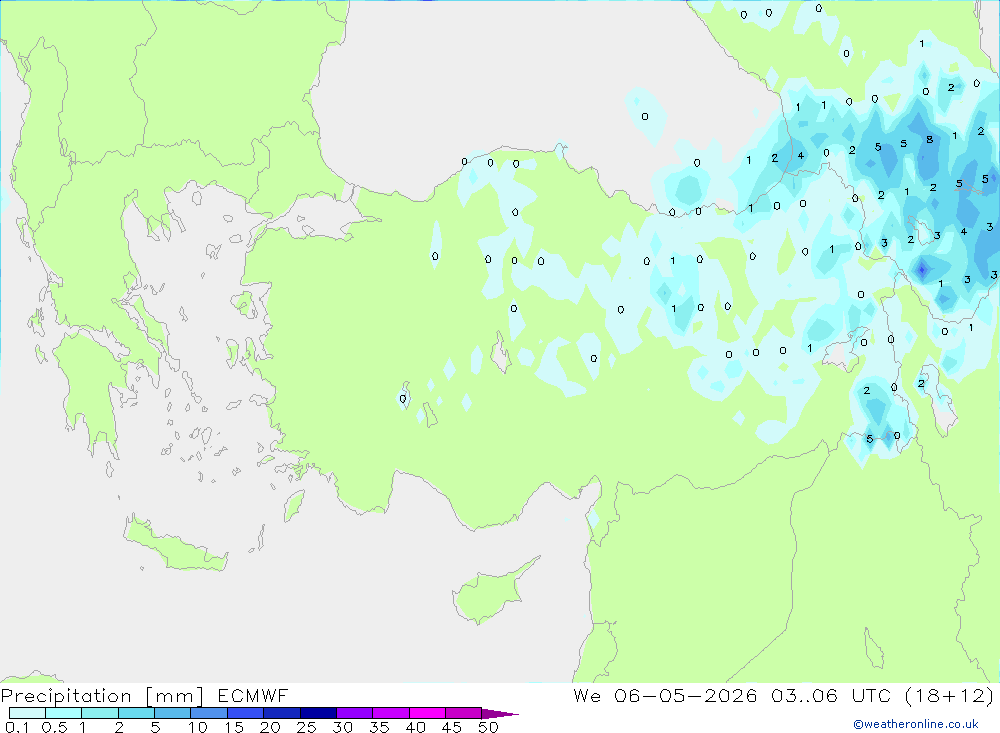Image resolution: width=1000 pixels, height=733 pixels.
Task: Click the '03..06 UTC' time range text
Action: coord(830,695)
